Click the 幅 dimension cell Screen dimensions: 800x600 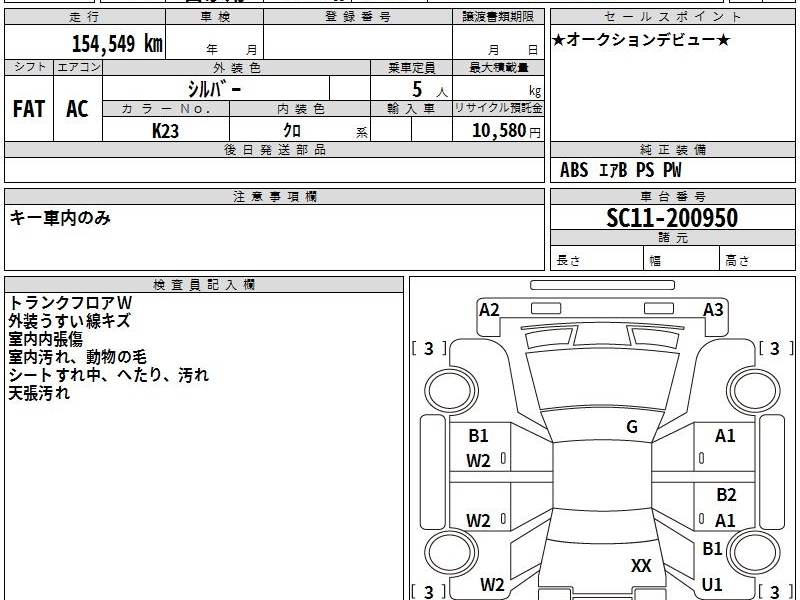tap(682, 258)
